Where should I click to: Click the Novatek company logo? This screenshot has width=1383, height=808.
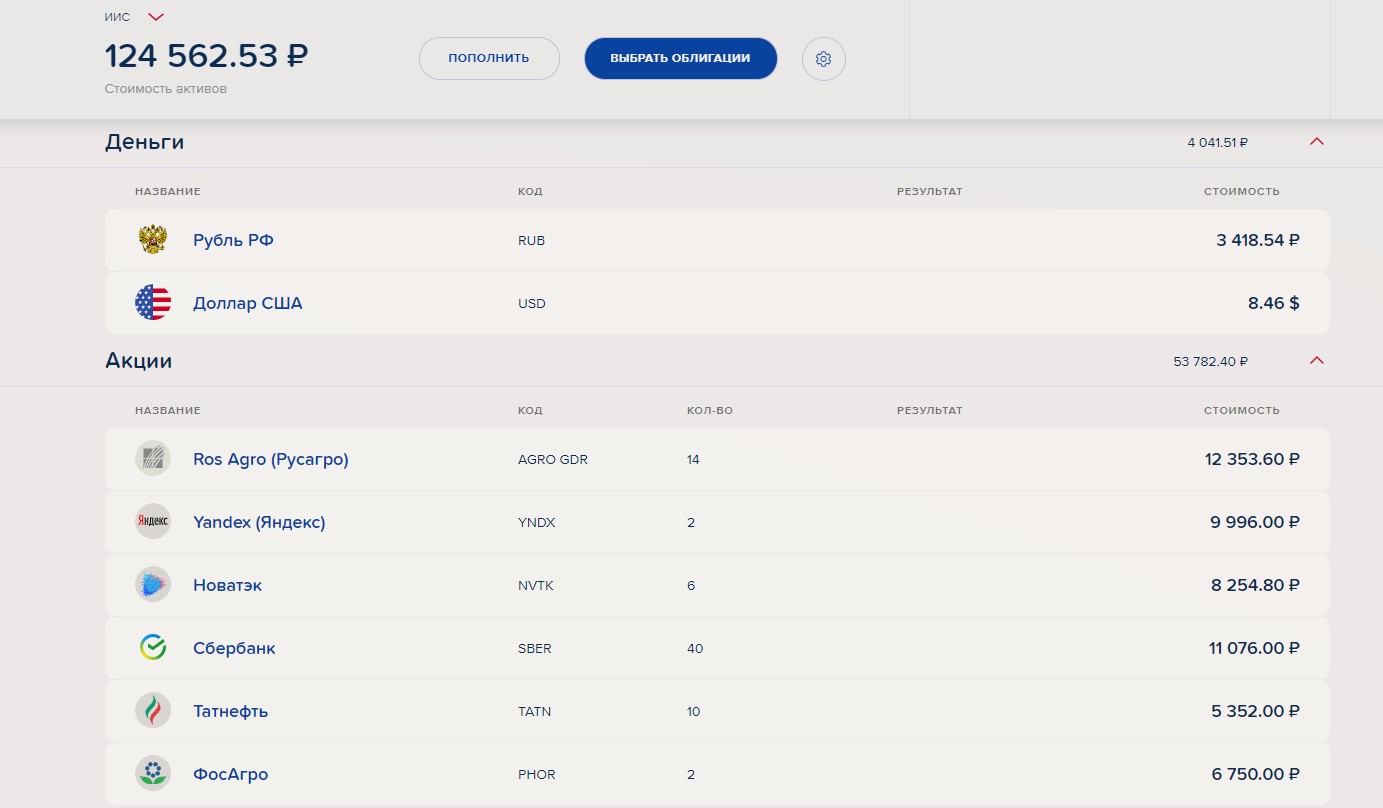click(153, 585)
